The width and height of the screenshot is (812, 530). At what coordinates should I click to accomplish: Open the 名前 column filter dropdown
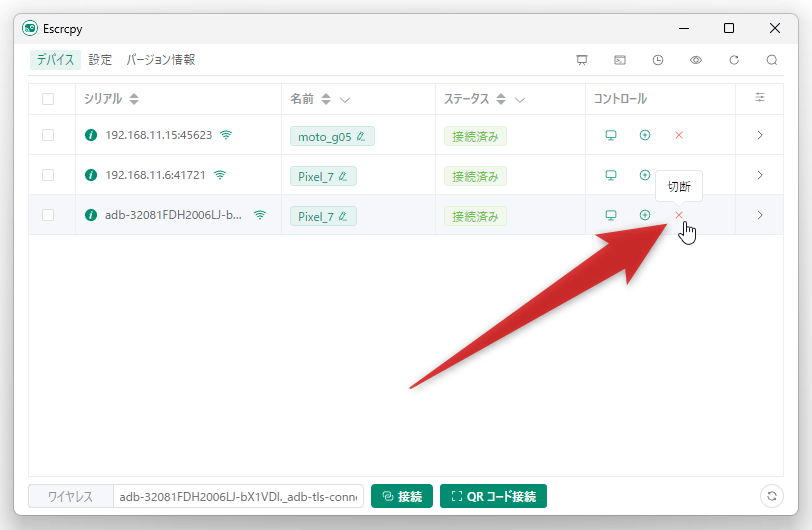[x=345, y=100]
